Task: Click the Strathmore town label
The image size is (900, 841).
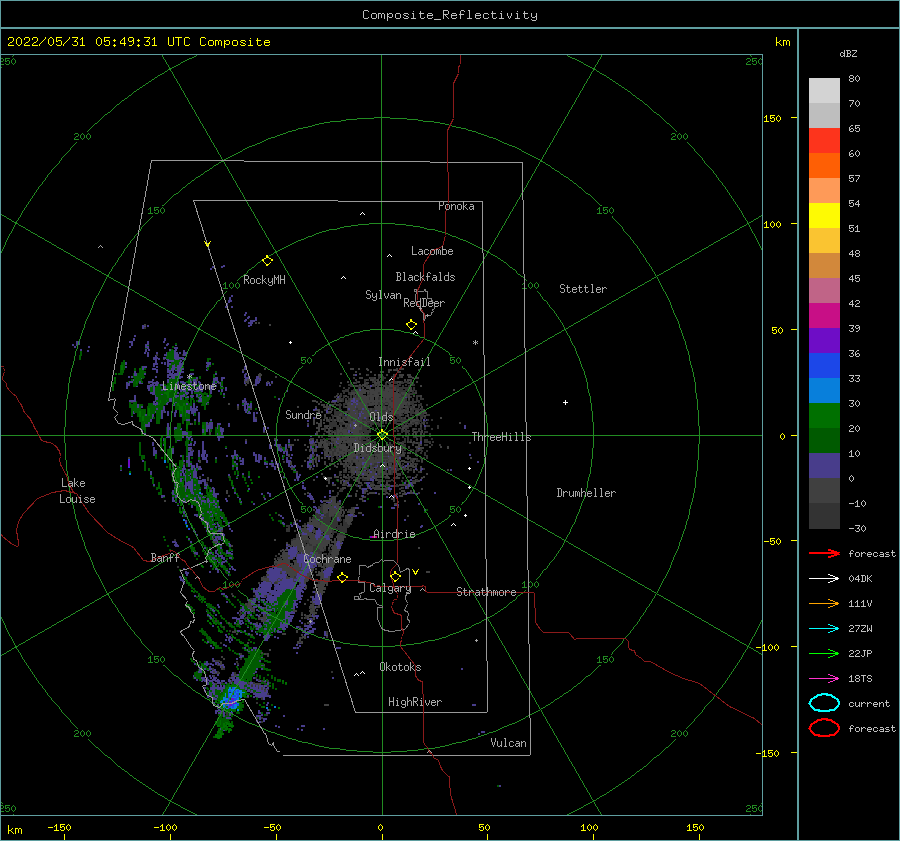Action: (486, 592)
